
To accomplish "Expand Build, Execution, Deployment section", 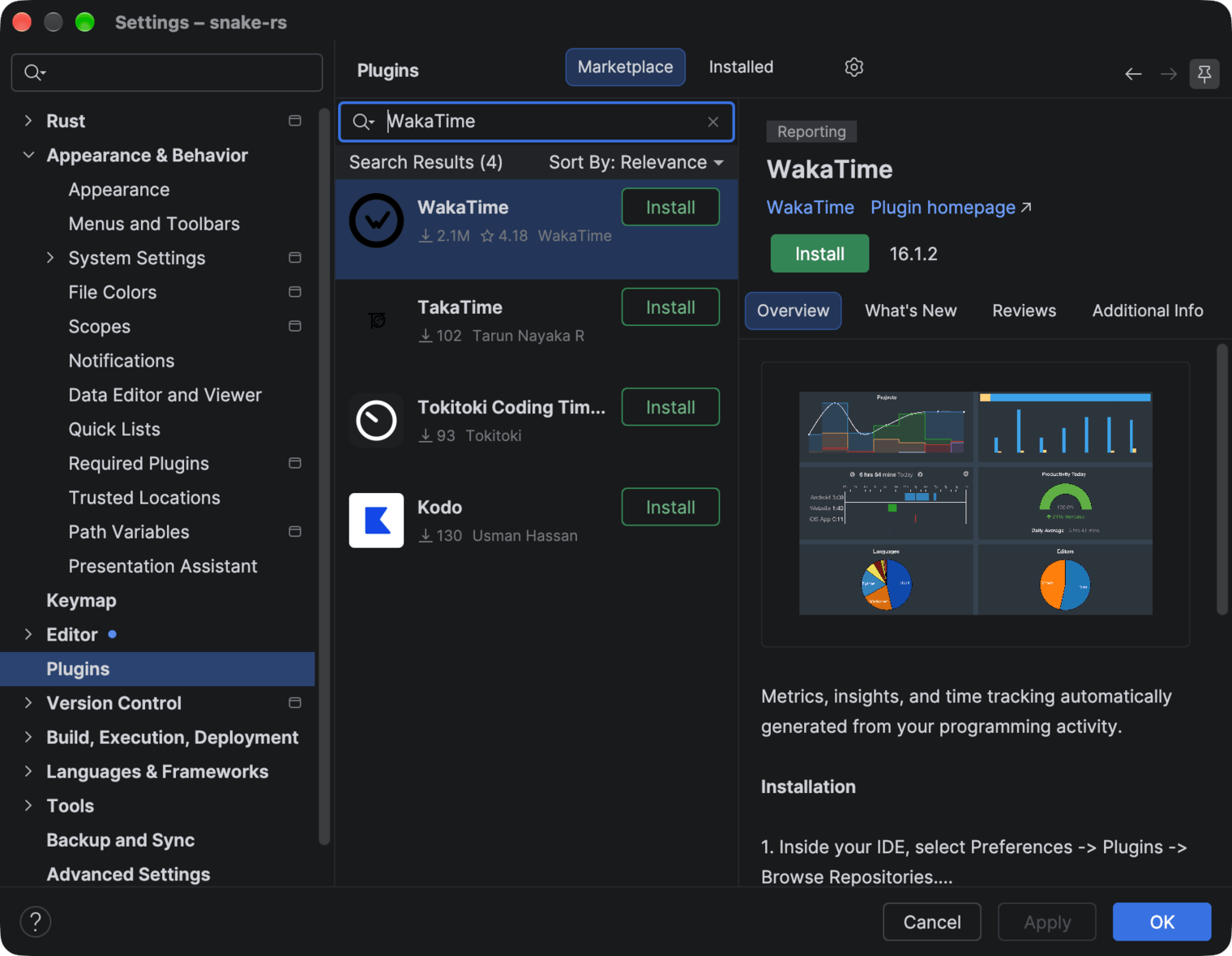I will click(28, 737).
